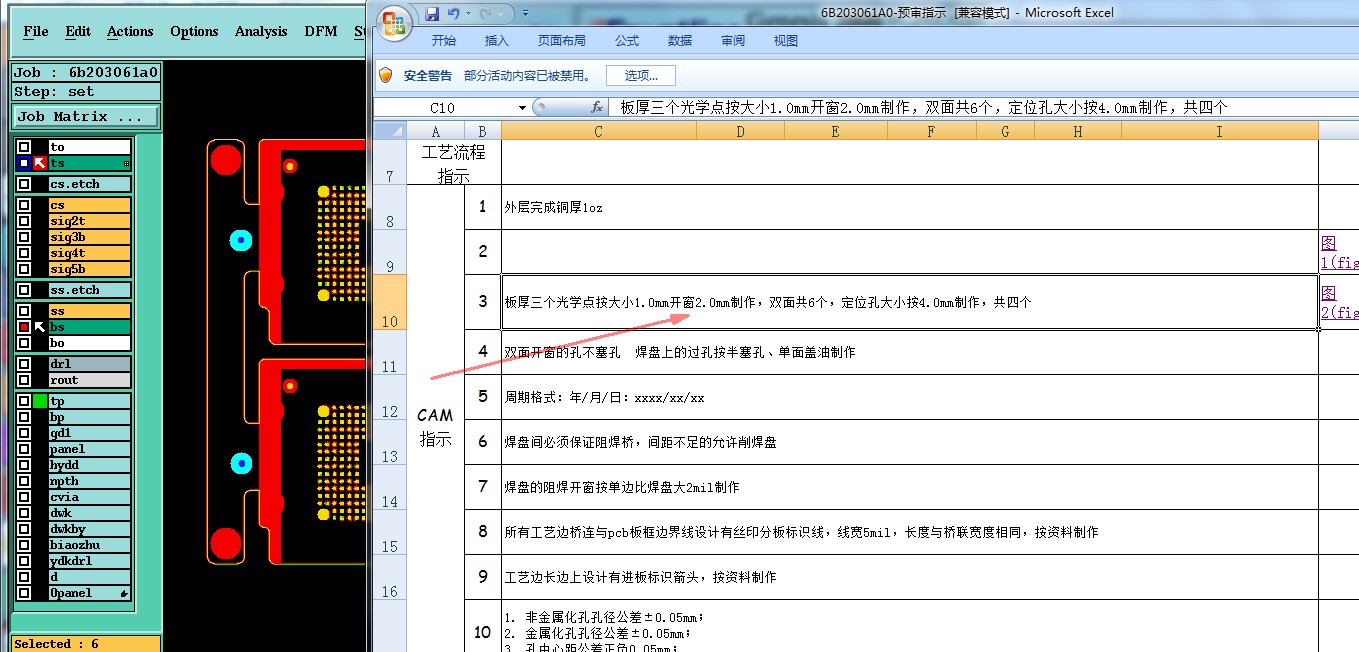Click cell with 周期格式 text
The height and width of the screenshot is (652, 1359).
coord(909,397)
